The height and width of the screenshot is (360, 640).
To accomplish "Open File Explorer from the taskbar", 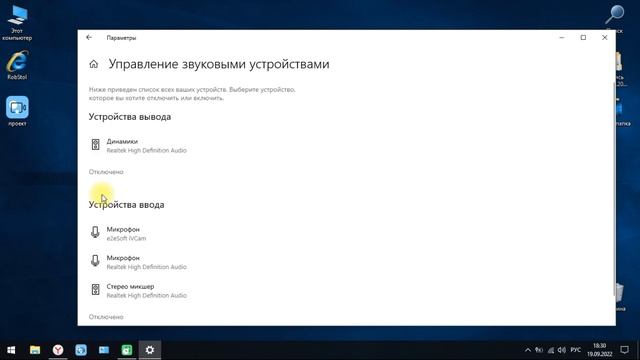I will click(35, 350).
